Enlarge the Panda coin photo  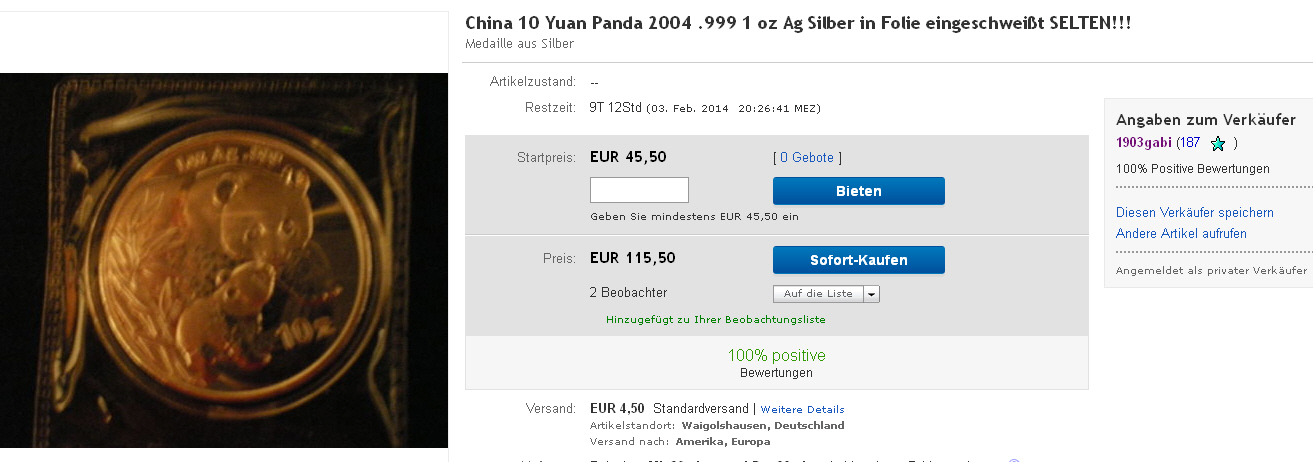point(224,260)
